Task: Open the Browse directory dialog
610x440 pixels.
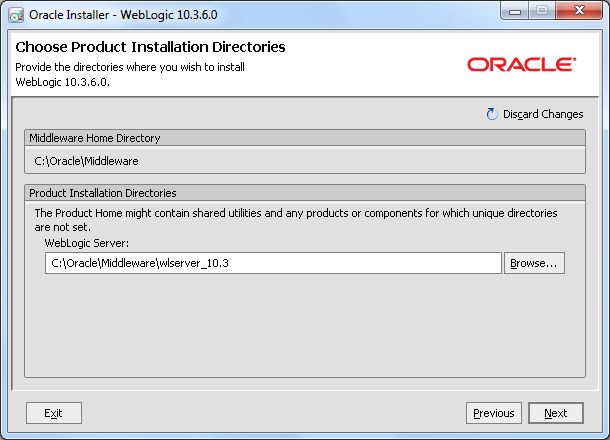Action: point(534,263)
